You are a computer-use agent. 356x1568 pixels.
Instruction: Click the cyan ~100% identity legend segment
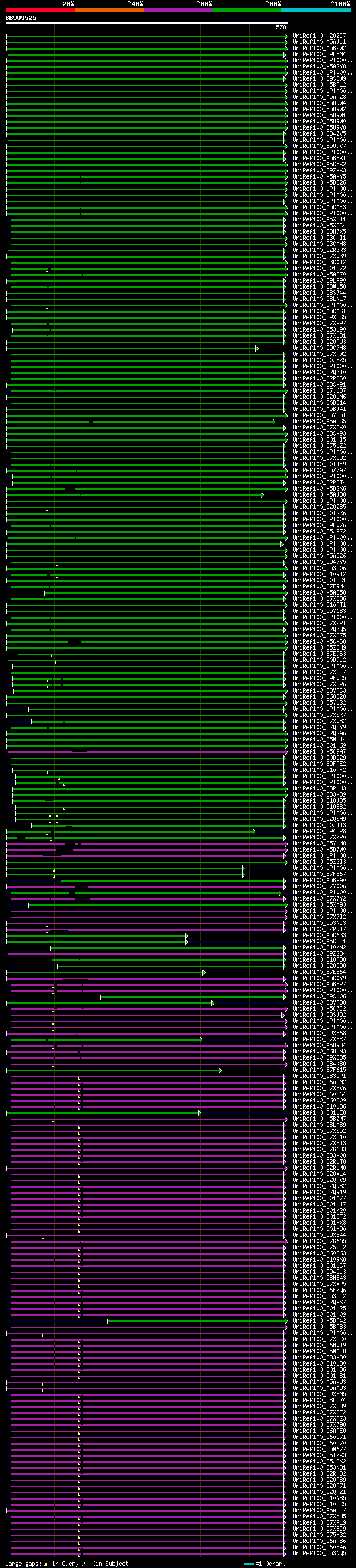(x=317, y=11)
